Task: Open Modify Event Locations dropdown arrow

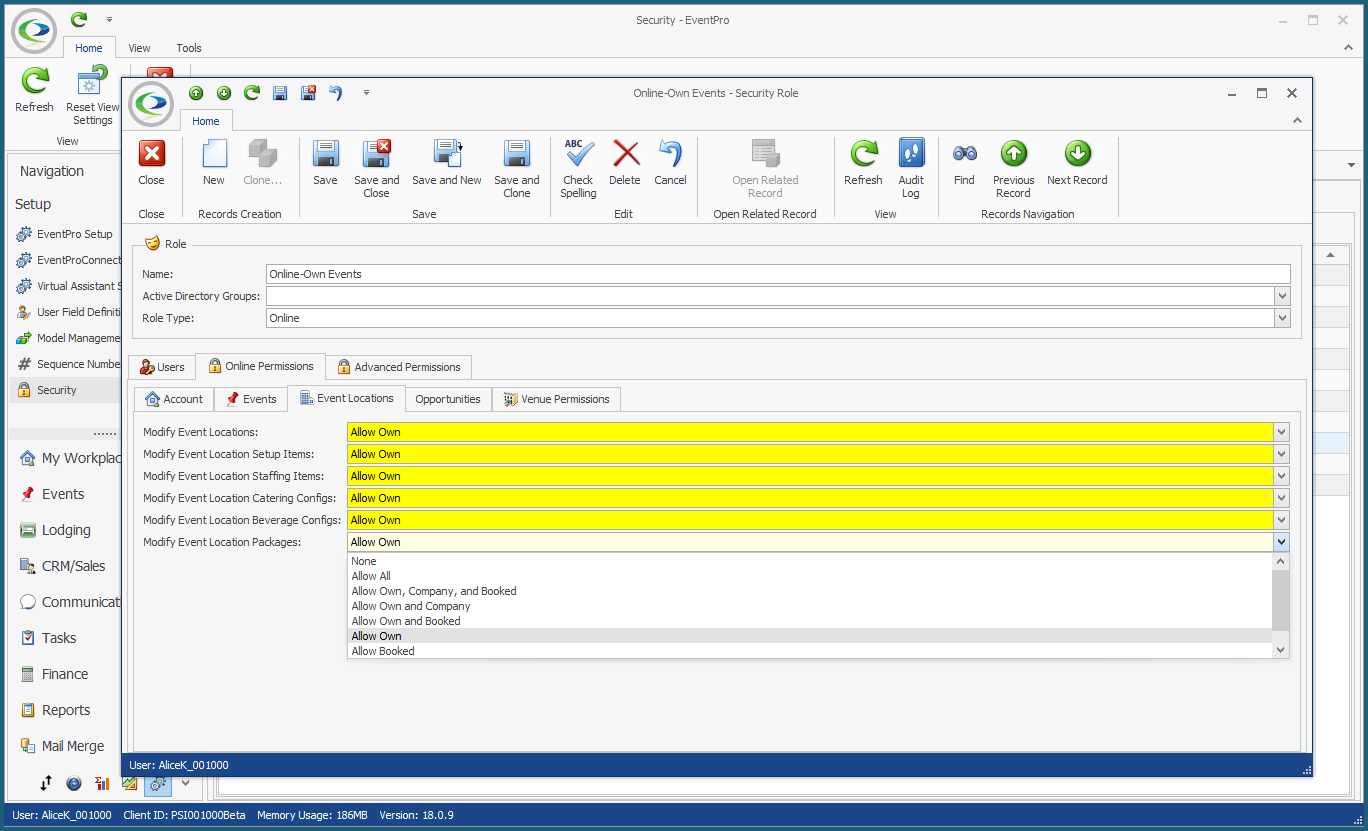Action: click(x=1282, y=432)
